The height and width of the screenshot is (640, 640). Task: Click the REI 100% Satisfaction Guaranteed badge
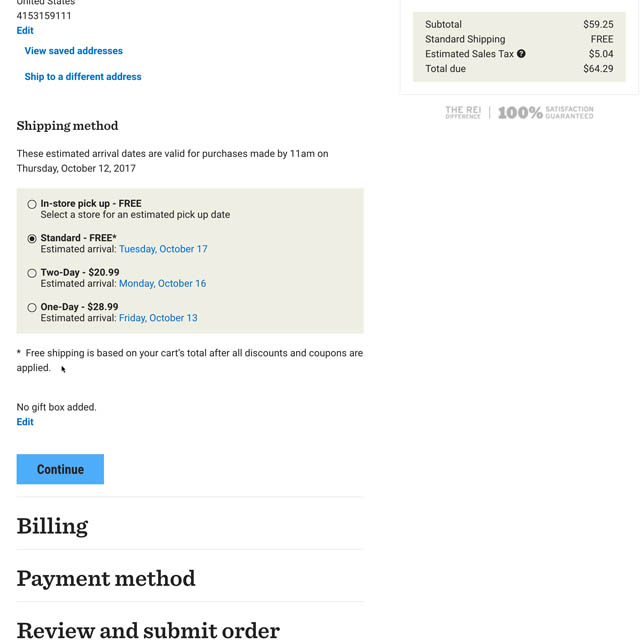tap(519, 113)
